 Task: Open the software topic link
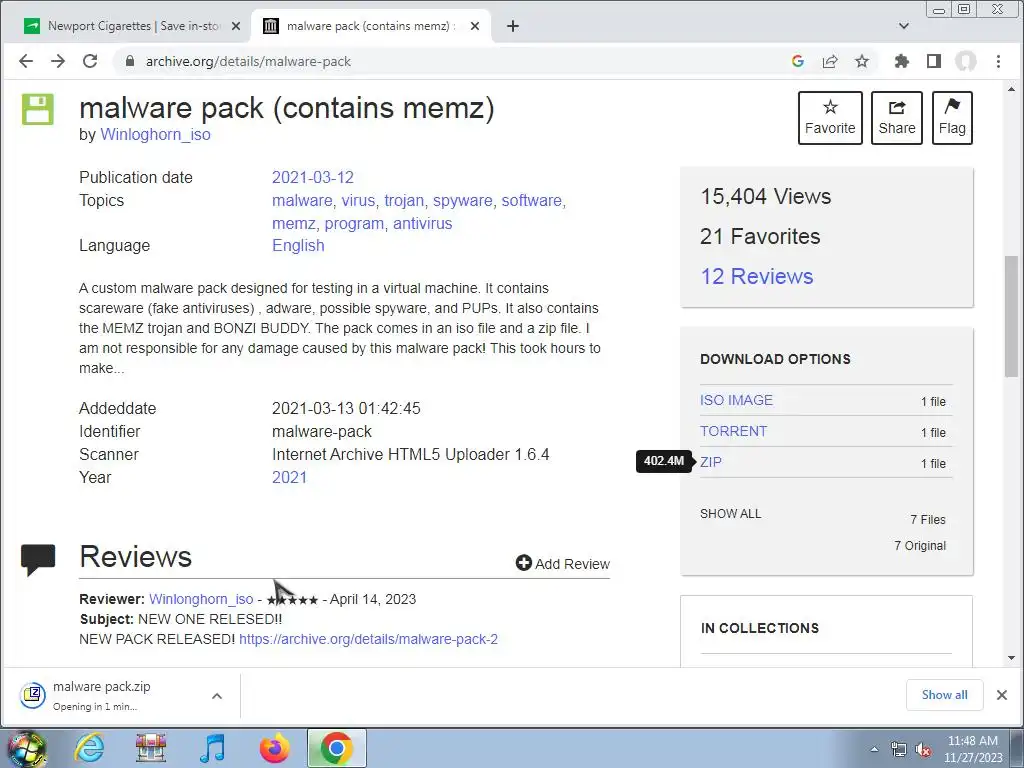click(531, 200)
